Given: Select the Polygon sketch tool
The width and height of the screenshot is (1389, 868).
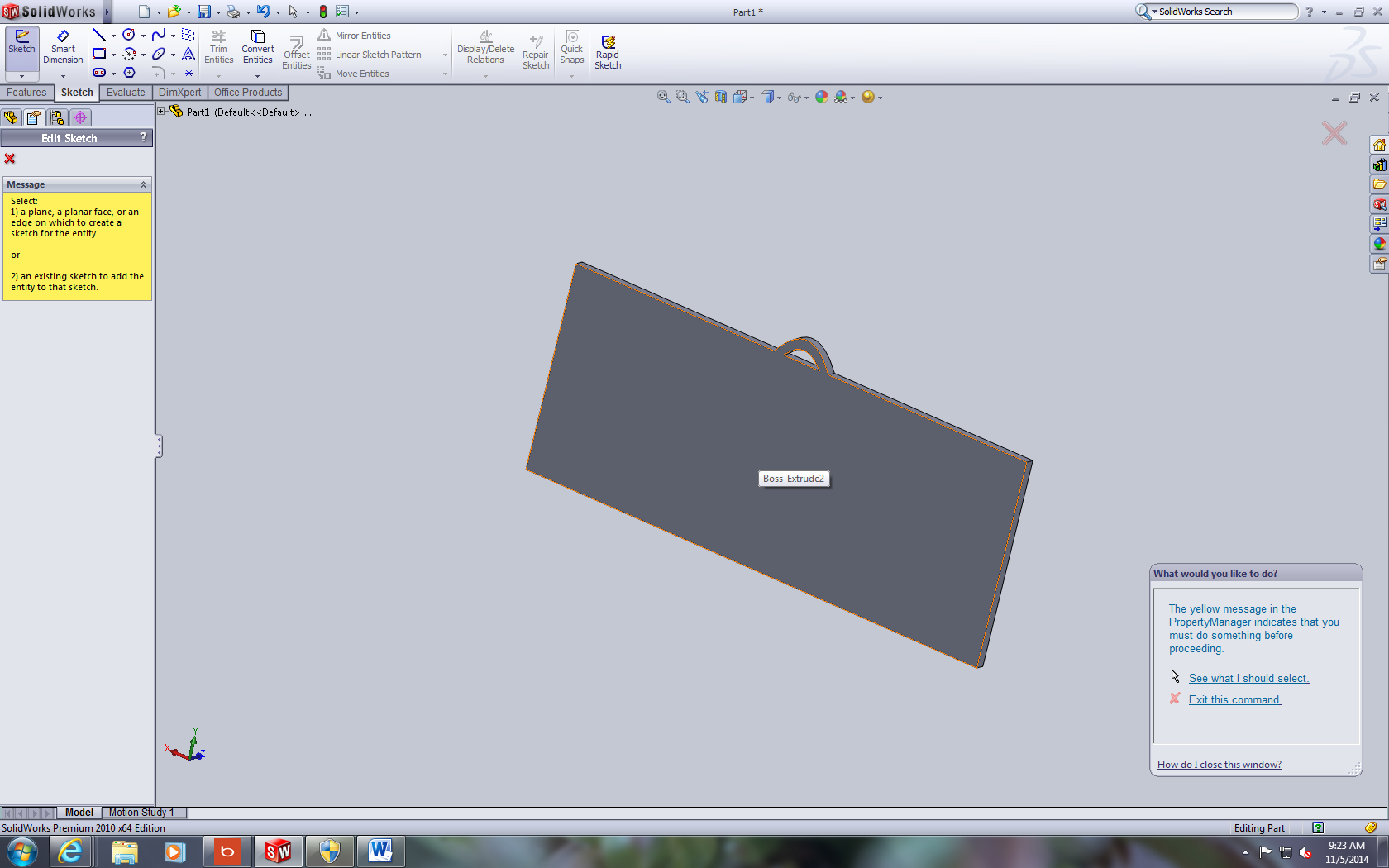Looking at the screenshot, I should [129, 73].
